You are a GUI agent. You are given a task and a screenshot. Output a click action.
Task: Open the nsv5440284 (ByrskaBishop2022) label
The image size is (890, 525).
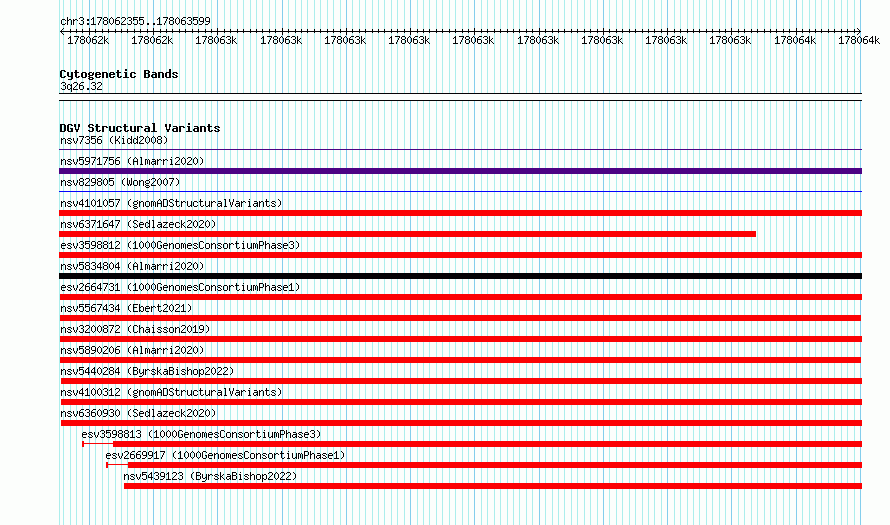(147, 371)
